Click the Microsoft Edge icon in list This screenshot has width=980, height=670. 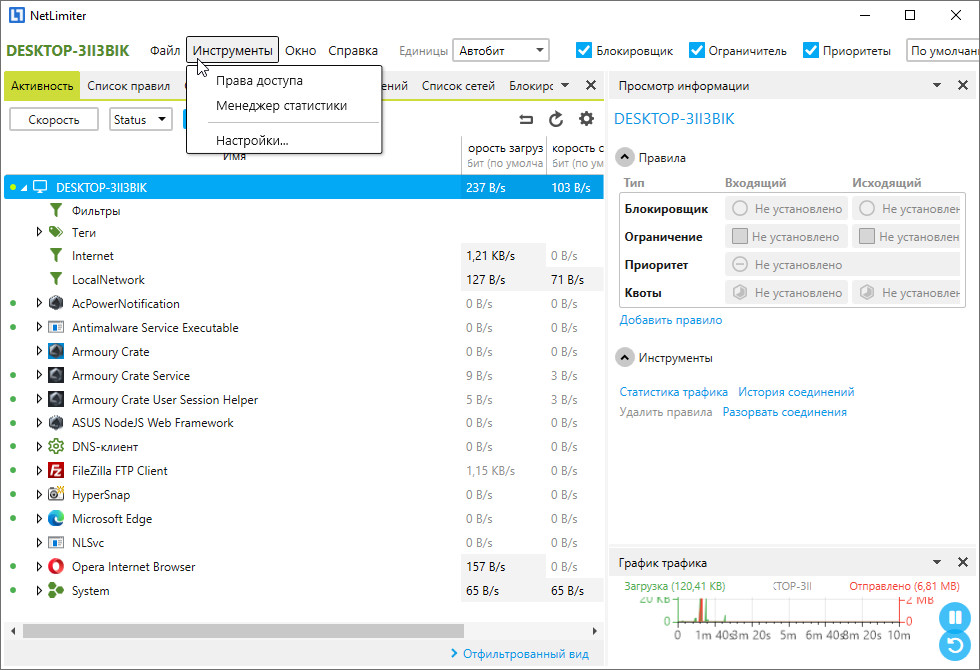(x=56, y=519)
